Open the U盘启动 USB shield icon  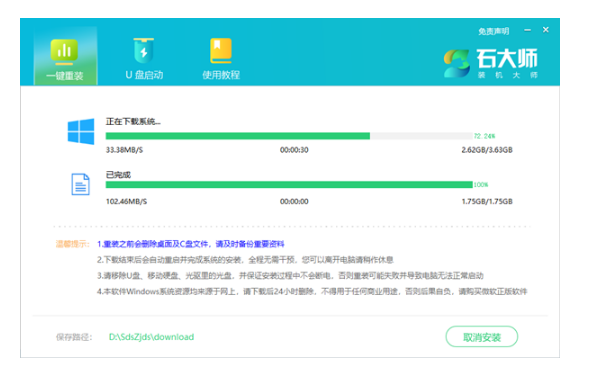point(144,50)
